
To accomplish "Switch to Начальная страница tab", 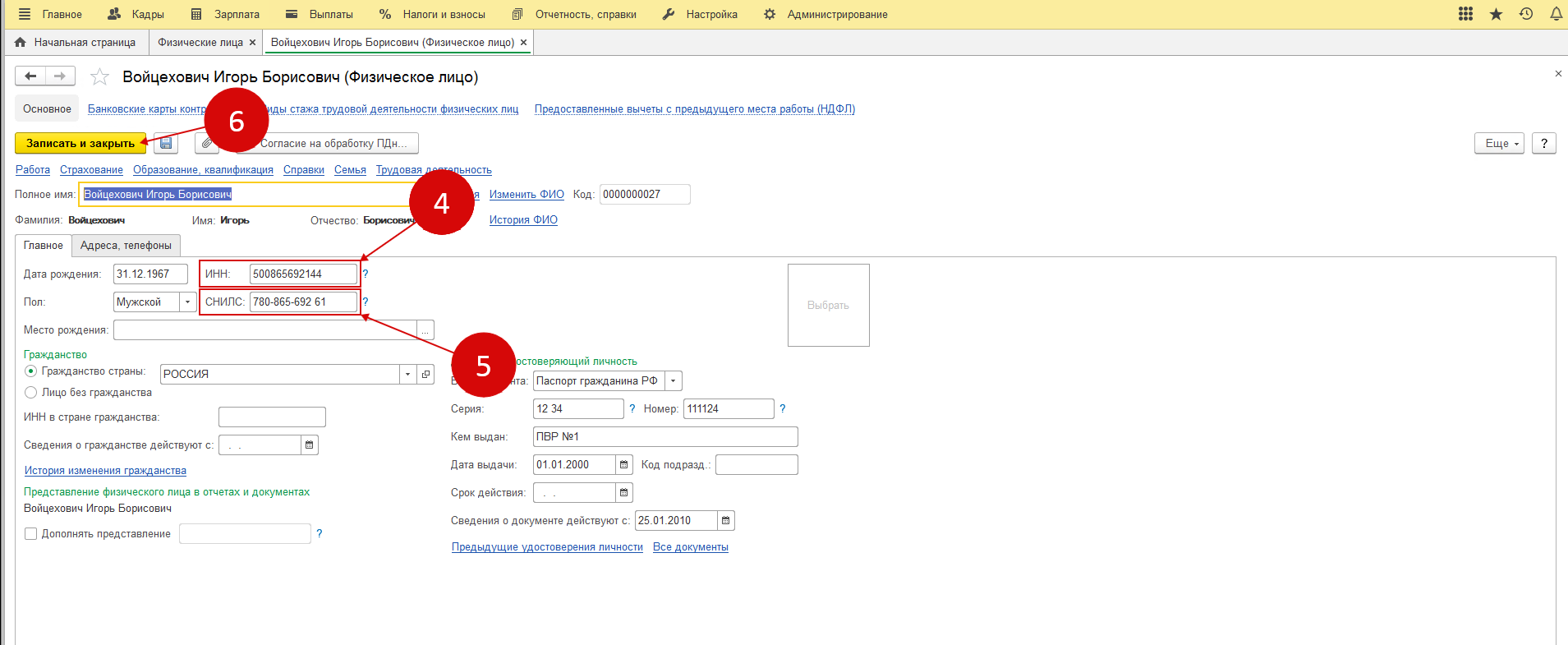I will click(76, 42).
